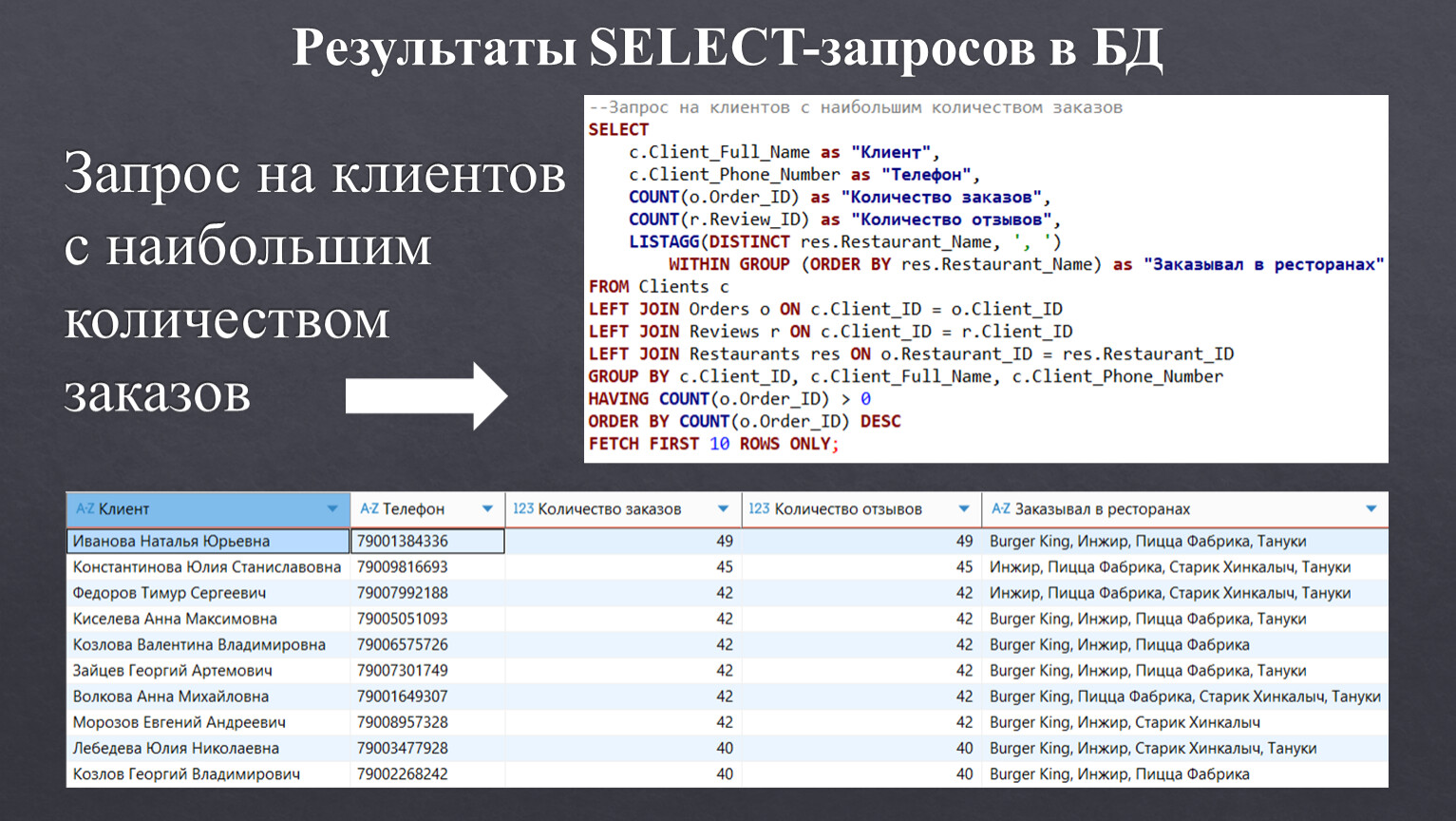Click the large white right-pointing arrow
The width and height of the screenshot is (1456, 821).
[x=425, y=396]
